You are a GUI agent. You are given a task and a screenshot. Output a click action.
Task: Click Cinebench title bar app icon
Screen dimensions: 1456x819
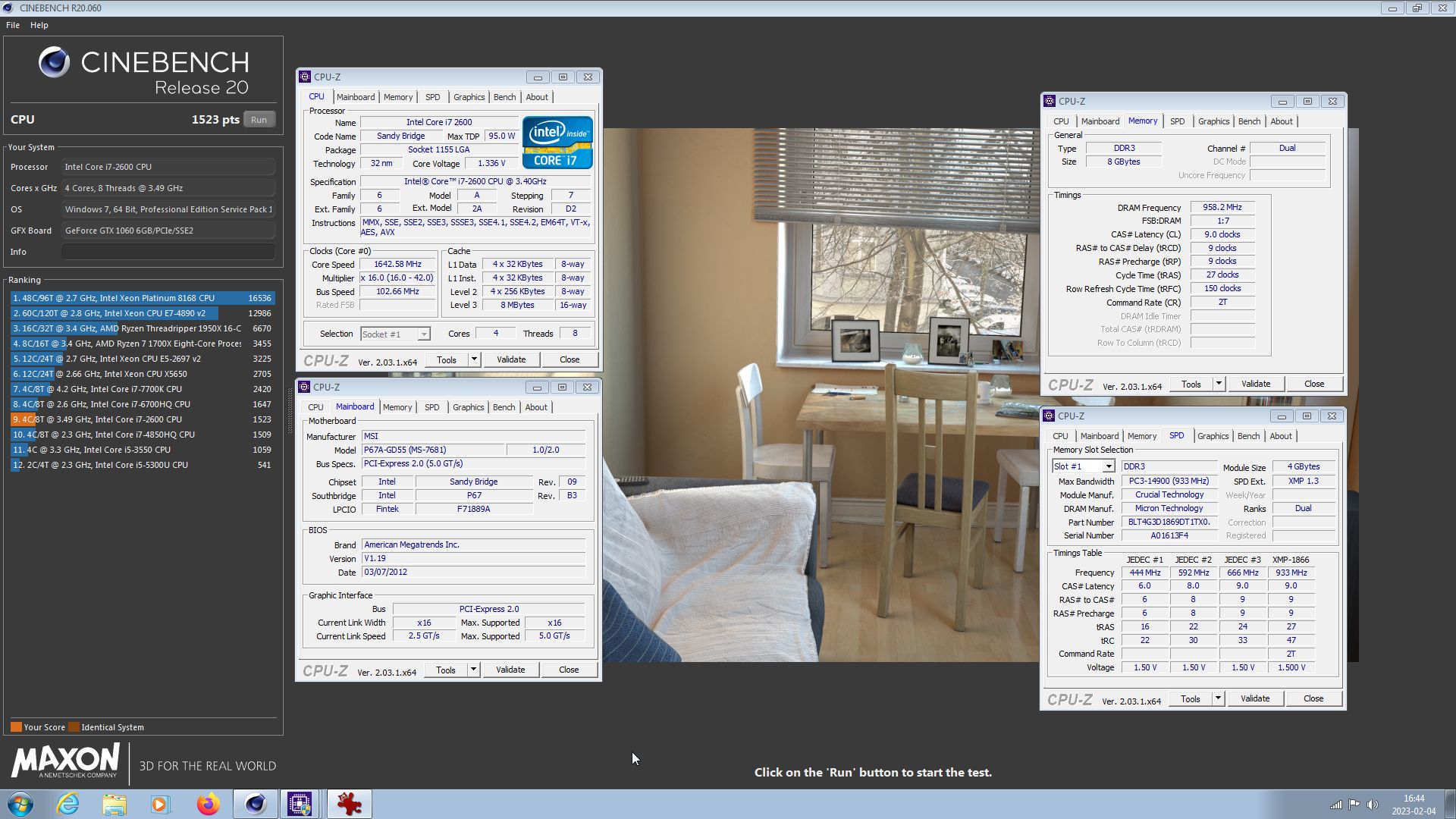click(x=8, y=8)
